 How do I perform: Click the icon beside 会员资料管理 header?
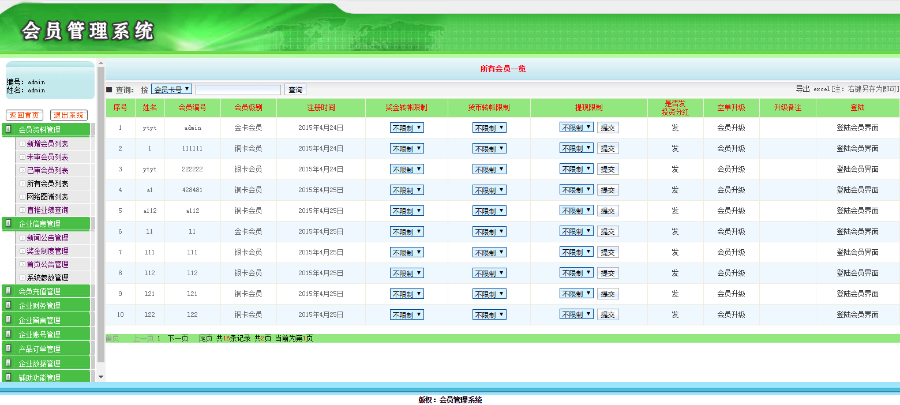coord(10,130)
